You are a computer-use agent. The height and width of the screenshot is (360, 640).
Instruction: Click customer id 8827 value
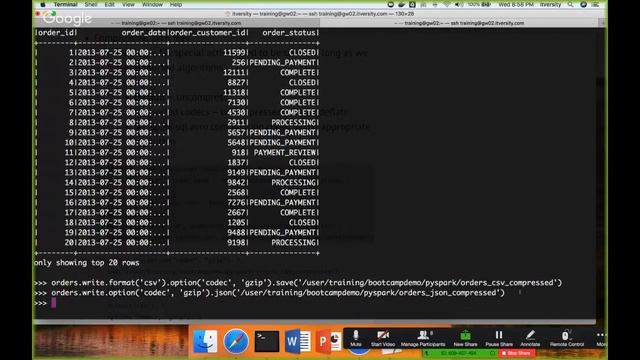point(236,82)
